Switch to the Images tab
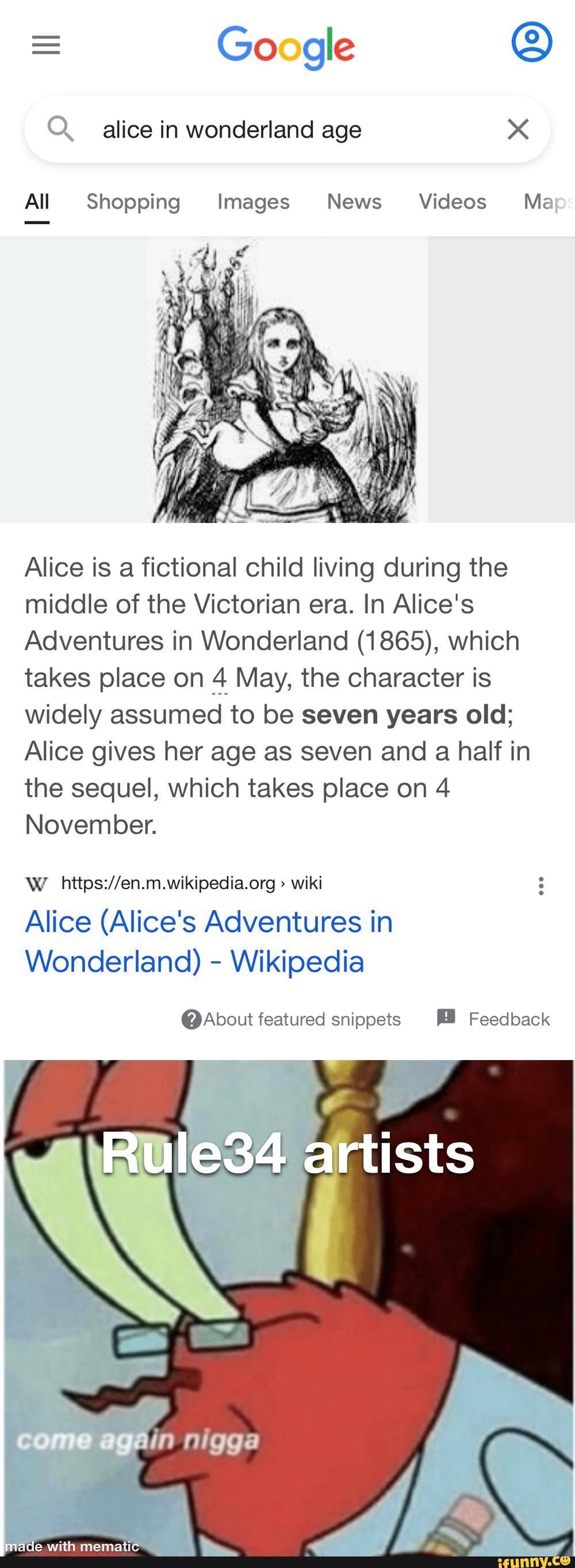The width and height of the screenshot is (575, 1568). 254,202
